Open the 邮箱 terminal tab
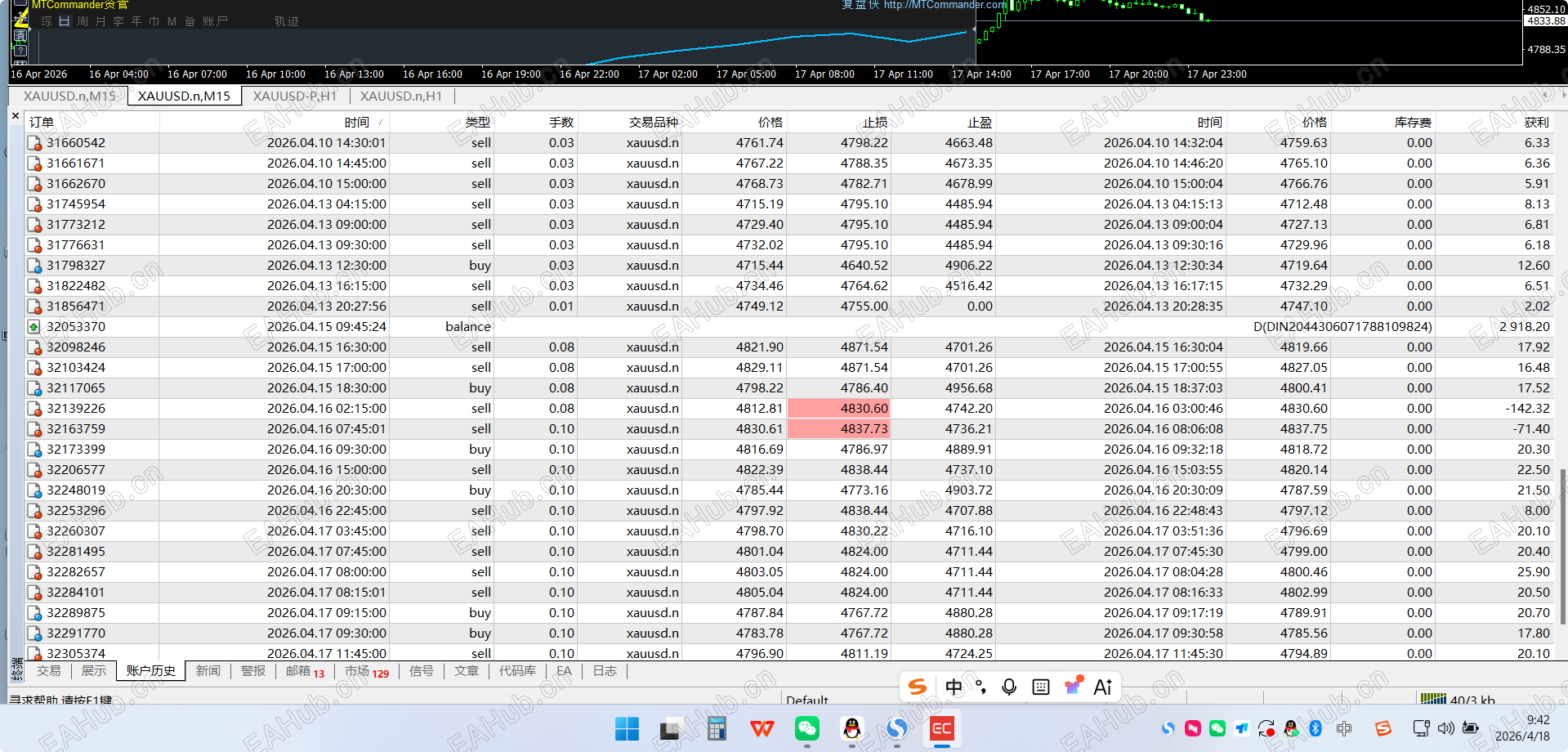This screenshot has width=1568, height=752. (305, 671)
